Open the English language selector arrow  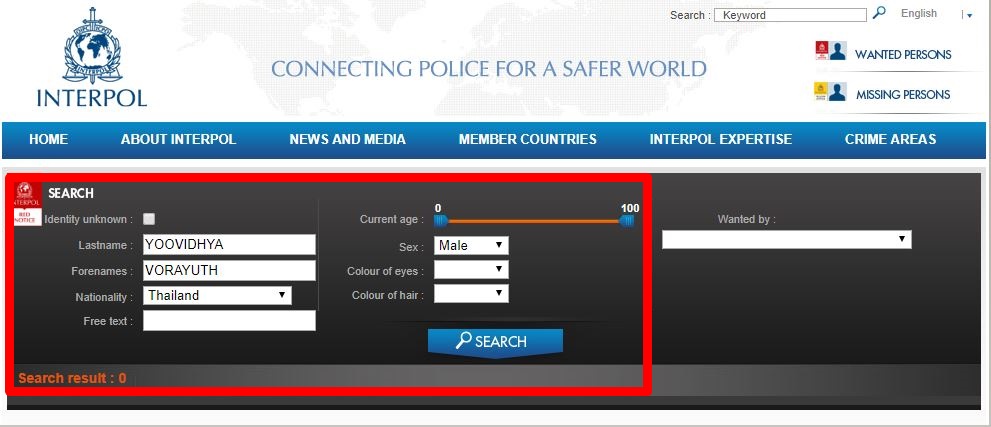pos(969,15)
